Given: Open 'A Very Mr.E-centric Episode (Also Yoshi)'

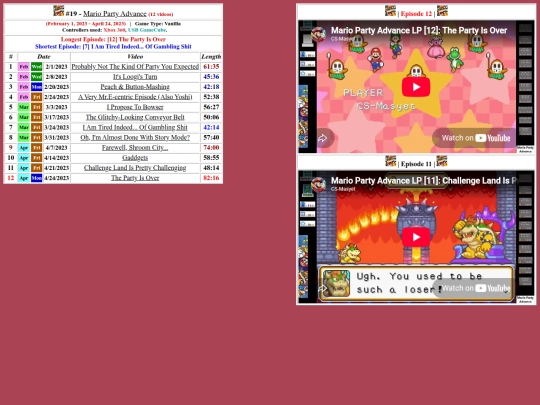Looking at the screenshot, I should click(135, 97).
